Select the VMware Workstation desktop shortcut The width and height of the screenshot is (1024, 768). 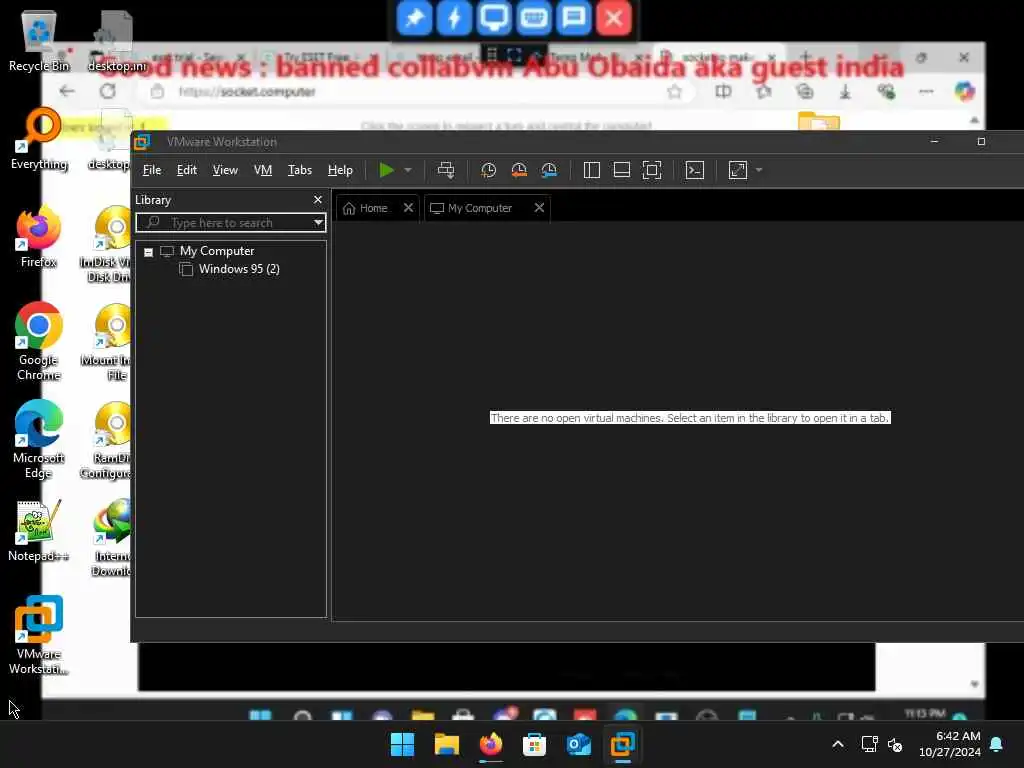(39, 635)
